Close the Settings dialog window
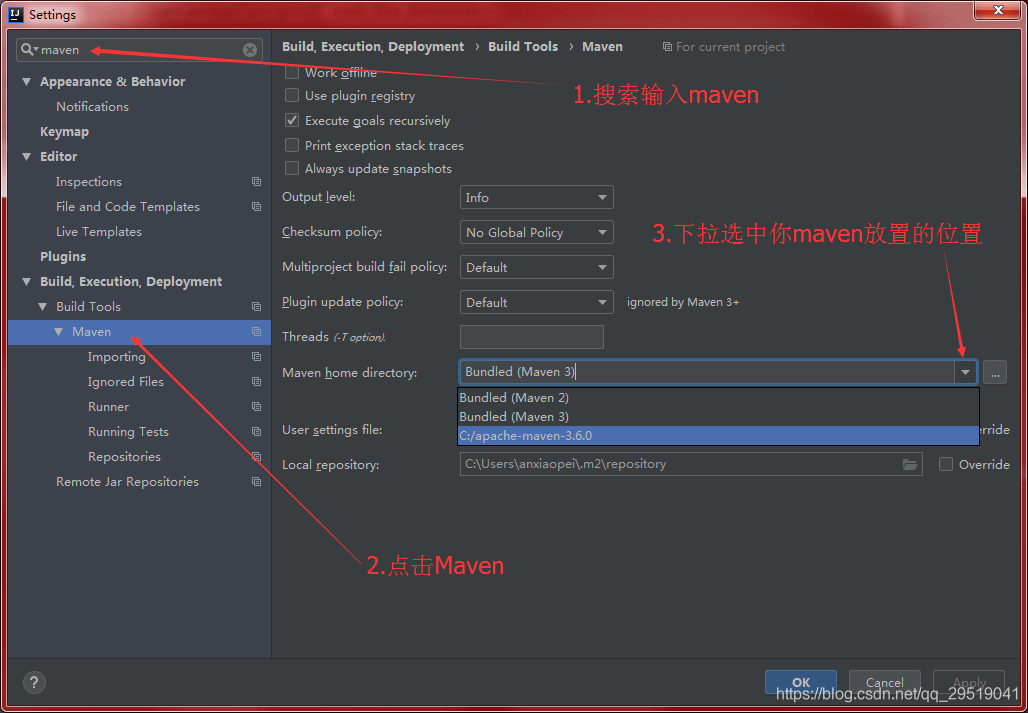 998,10
